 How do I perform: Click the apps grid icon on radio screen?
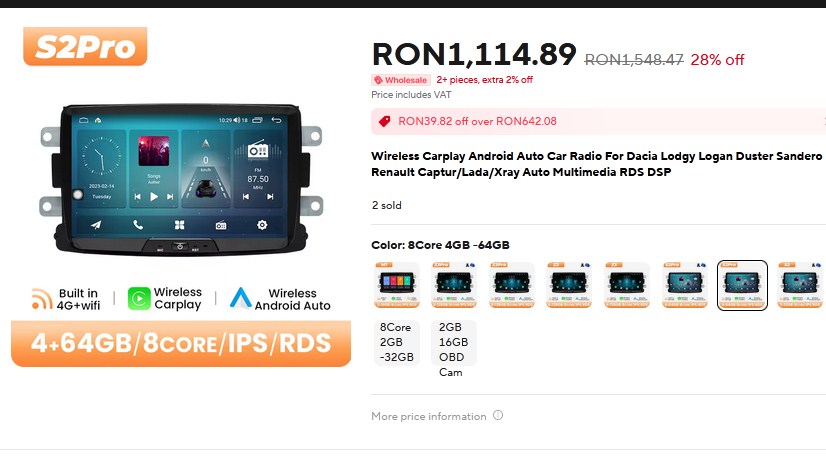(x=180, y=225)
